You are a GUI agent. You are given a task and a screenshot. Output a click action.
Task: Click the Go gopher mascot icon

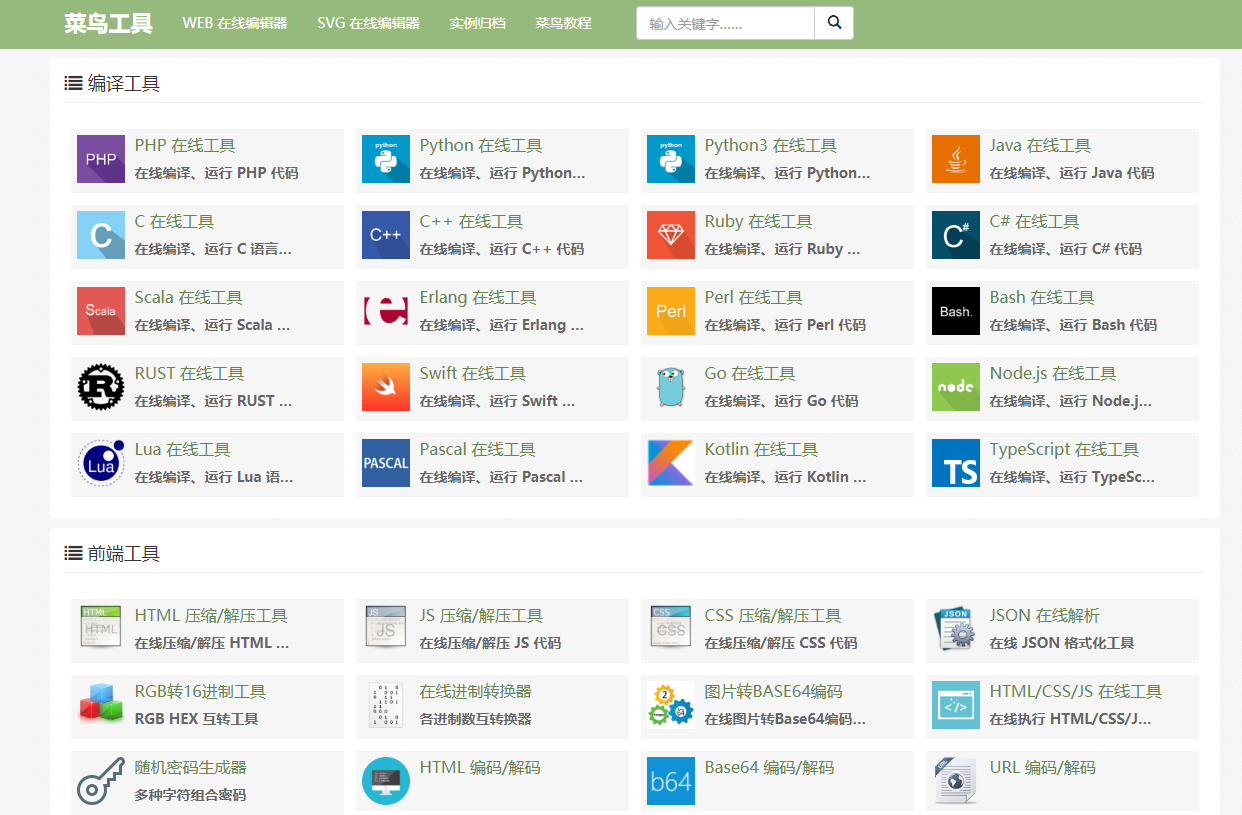tap(671, 387)
